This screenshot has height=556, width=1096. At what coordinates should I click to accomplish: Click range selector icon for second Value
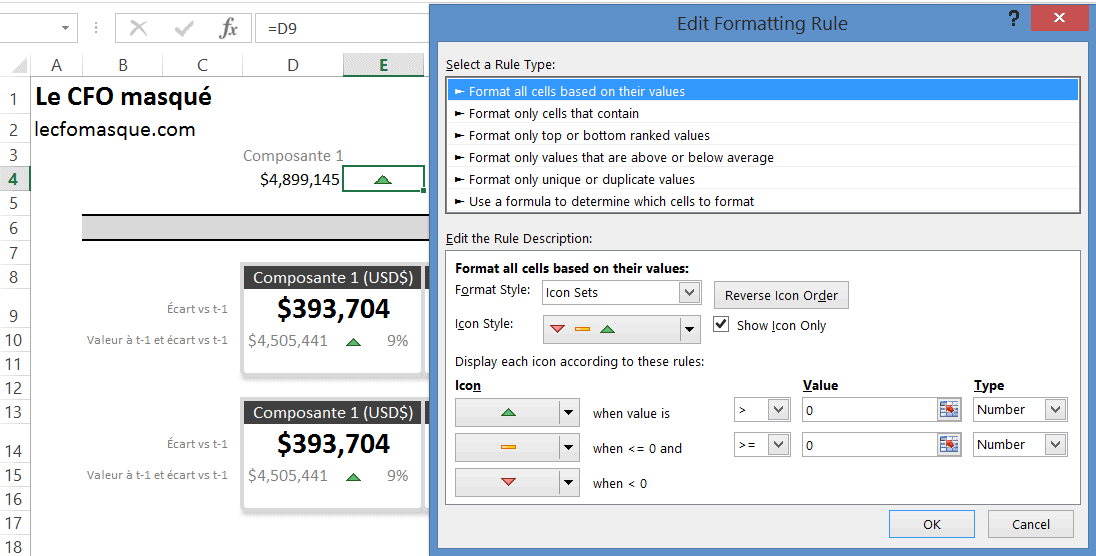pos(949,445)
